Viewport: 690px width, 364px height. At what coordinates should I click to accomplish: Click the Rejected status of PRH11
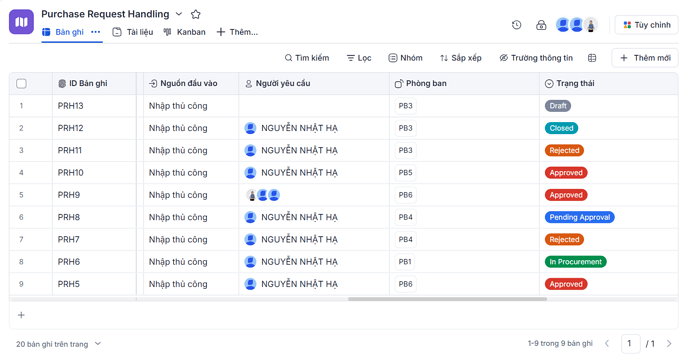point(564,151)
